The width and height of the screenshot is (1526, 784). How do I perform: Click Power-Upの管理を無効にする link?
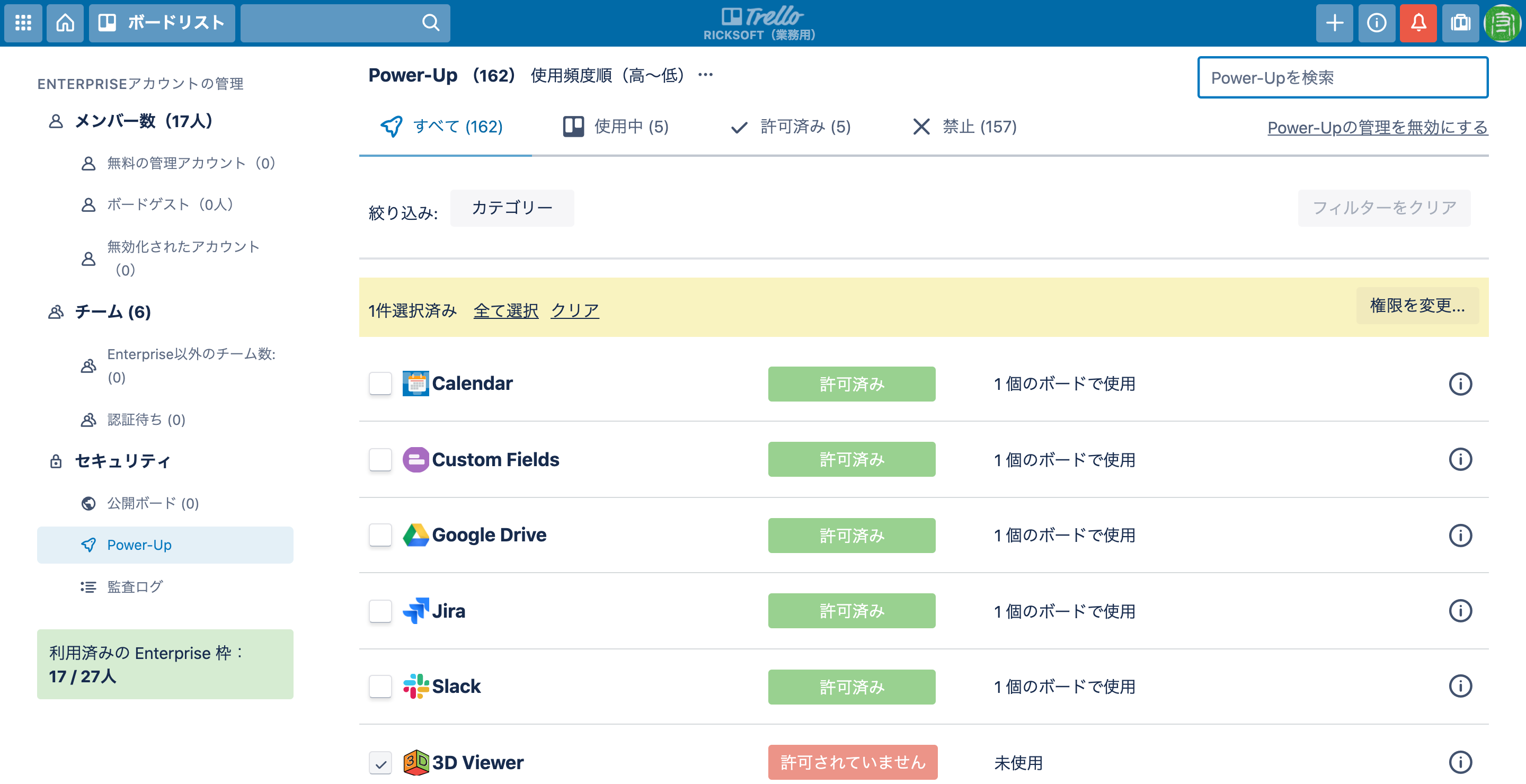[1377, 127]
